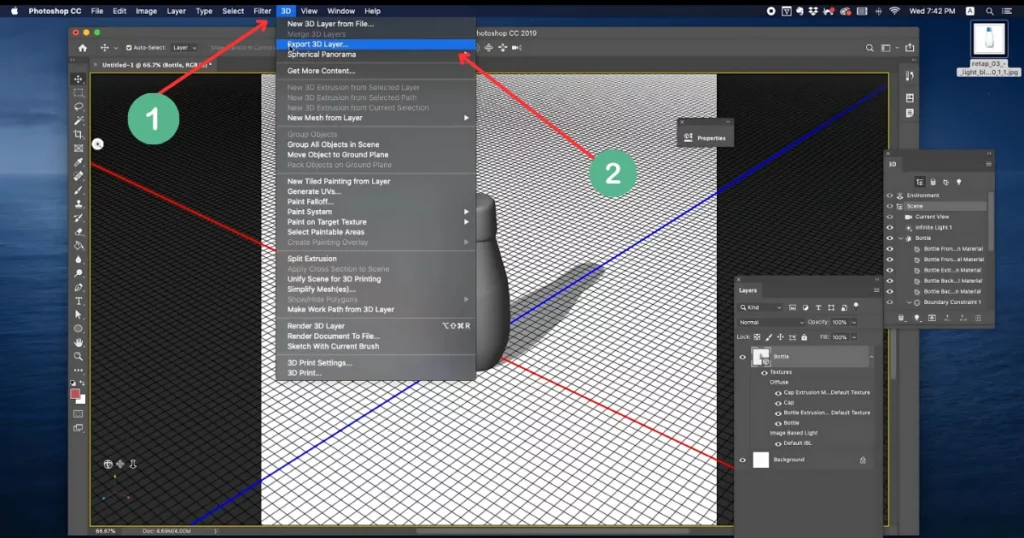1024x538 pixels.
Task: Hide the Environment in 3D panel
Action: coord(889,195)
